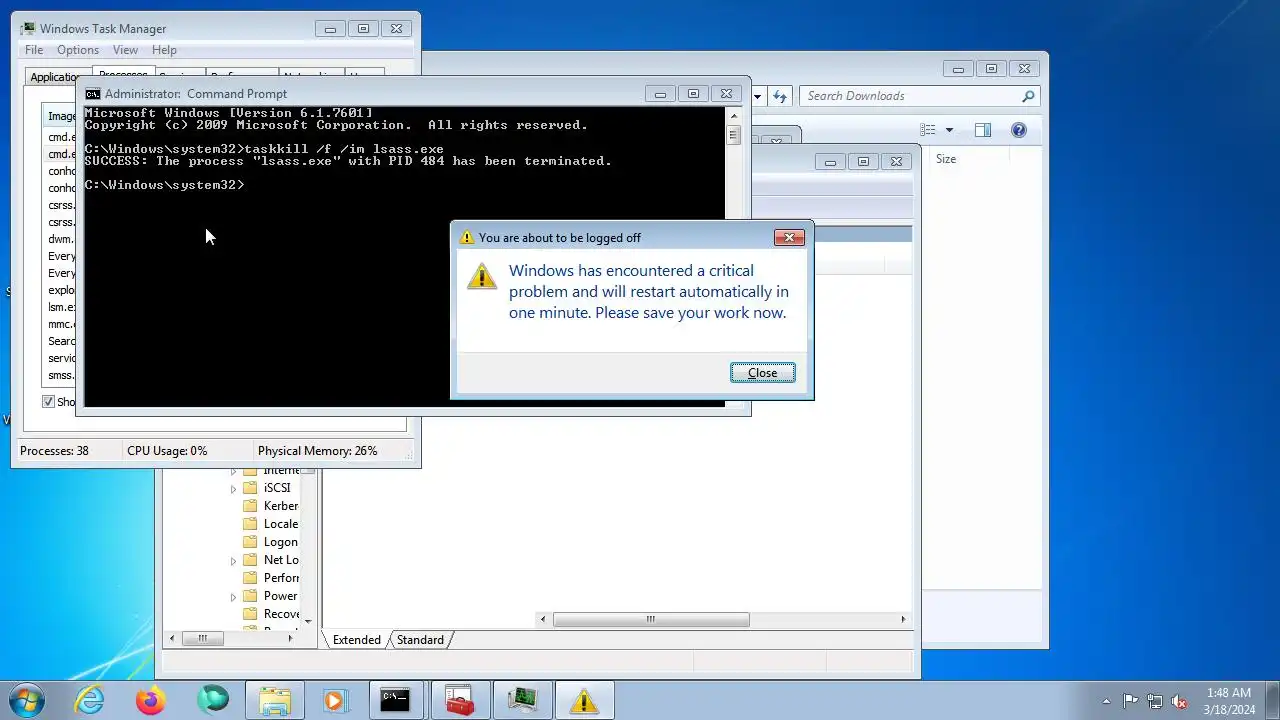Open Windows Media Player taskbar icon
The height and width of the screenshot is (720, 1280).
335,701
